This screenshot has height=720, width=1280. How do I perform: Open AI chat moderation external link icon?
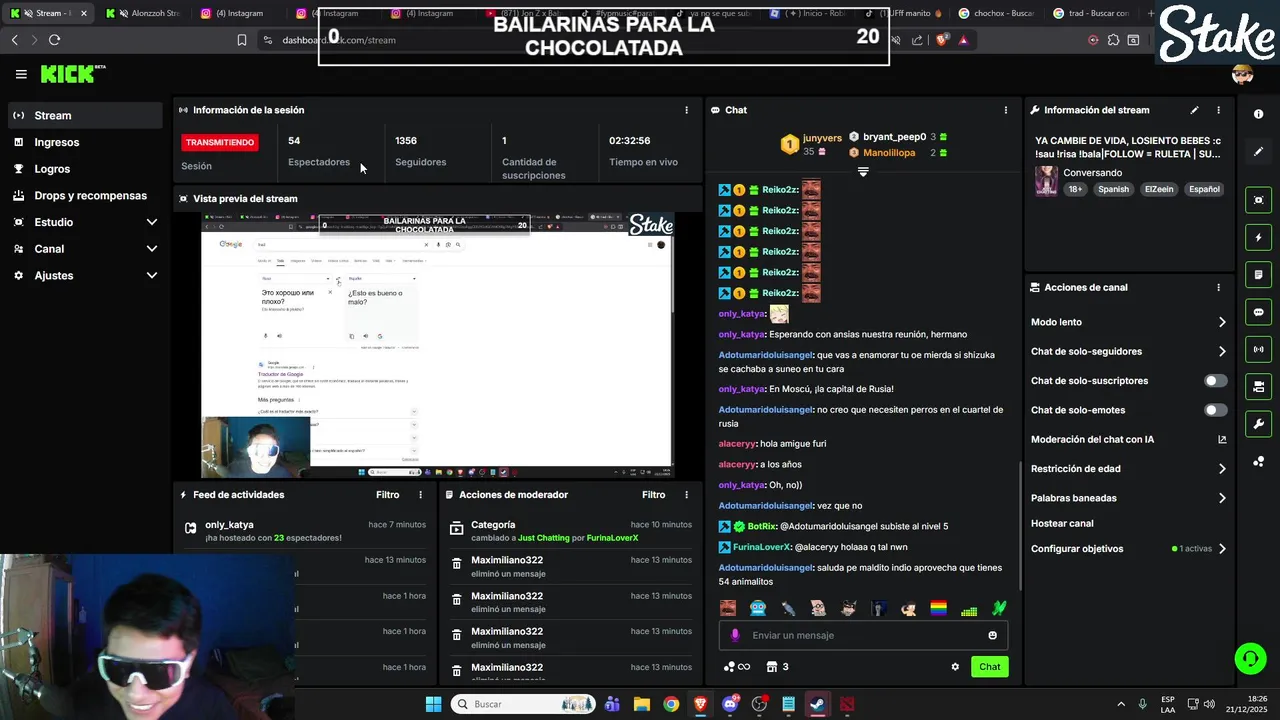[x=1222, y=439]
